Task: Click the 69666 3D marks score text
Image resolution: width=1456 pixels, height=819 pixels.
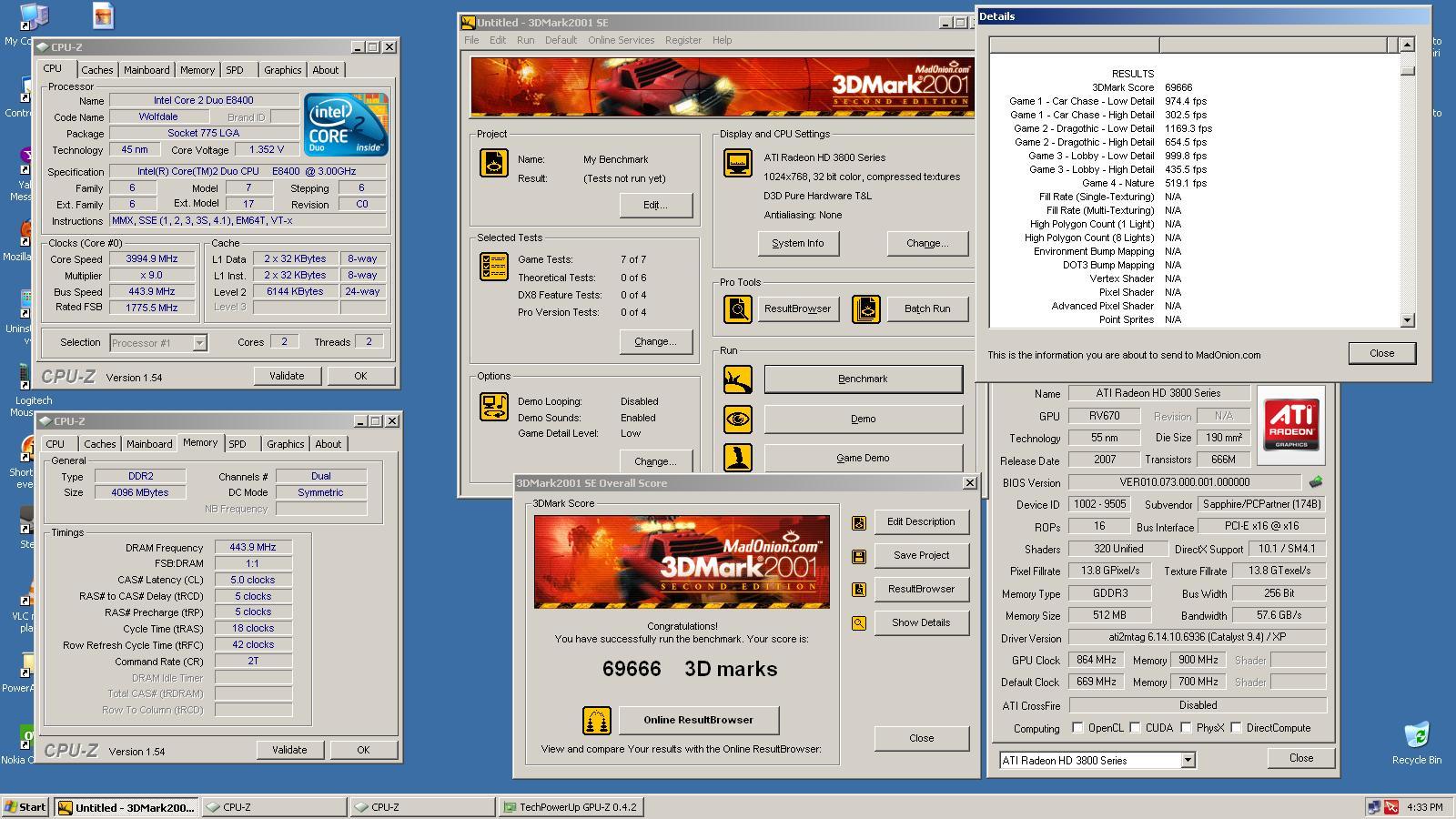Action: click(x=690, y=669)
